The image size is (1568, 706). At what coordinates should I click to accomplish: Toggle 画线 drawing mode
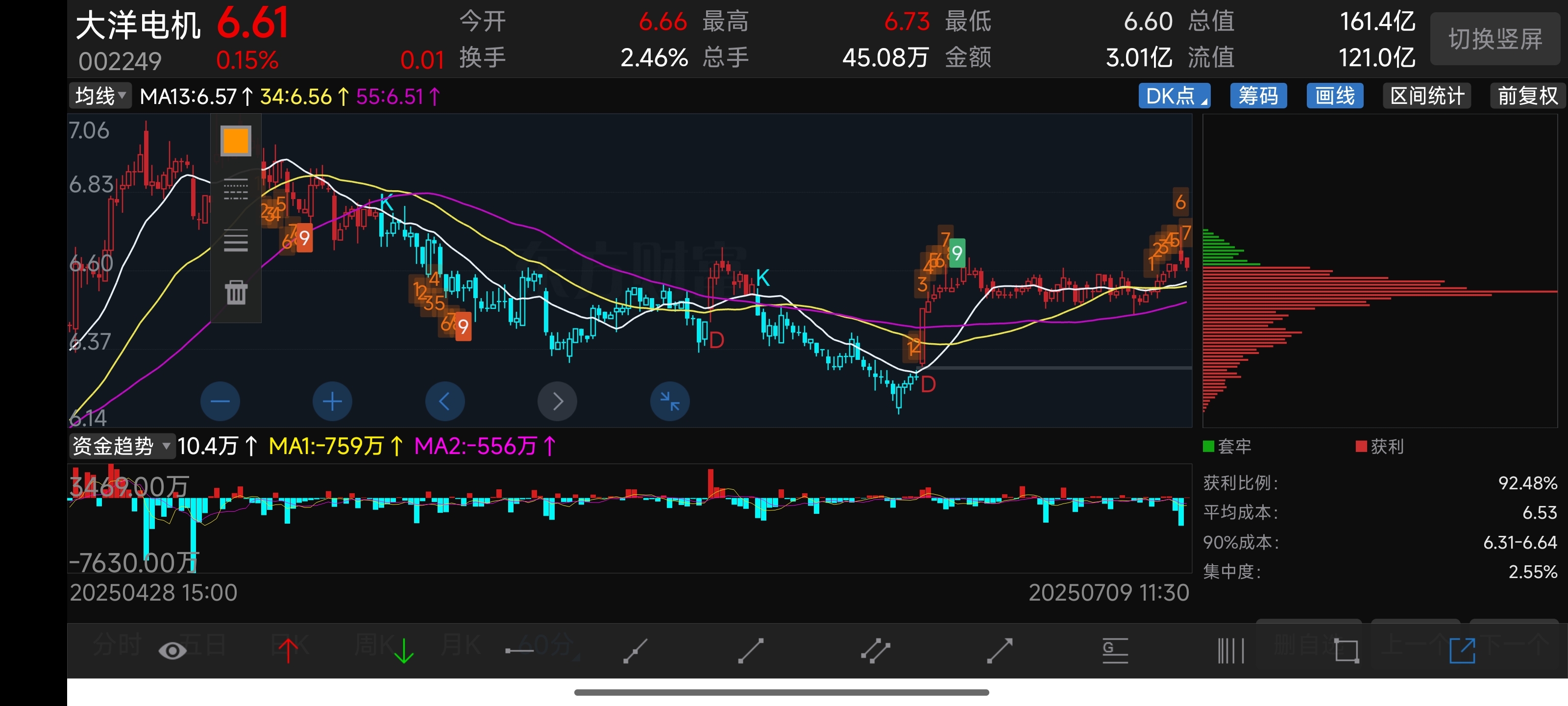tap(1334, 96)
